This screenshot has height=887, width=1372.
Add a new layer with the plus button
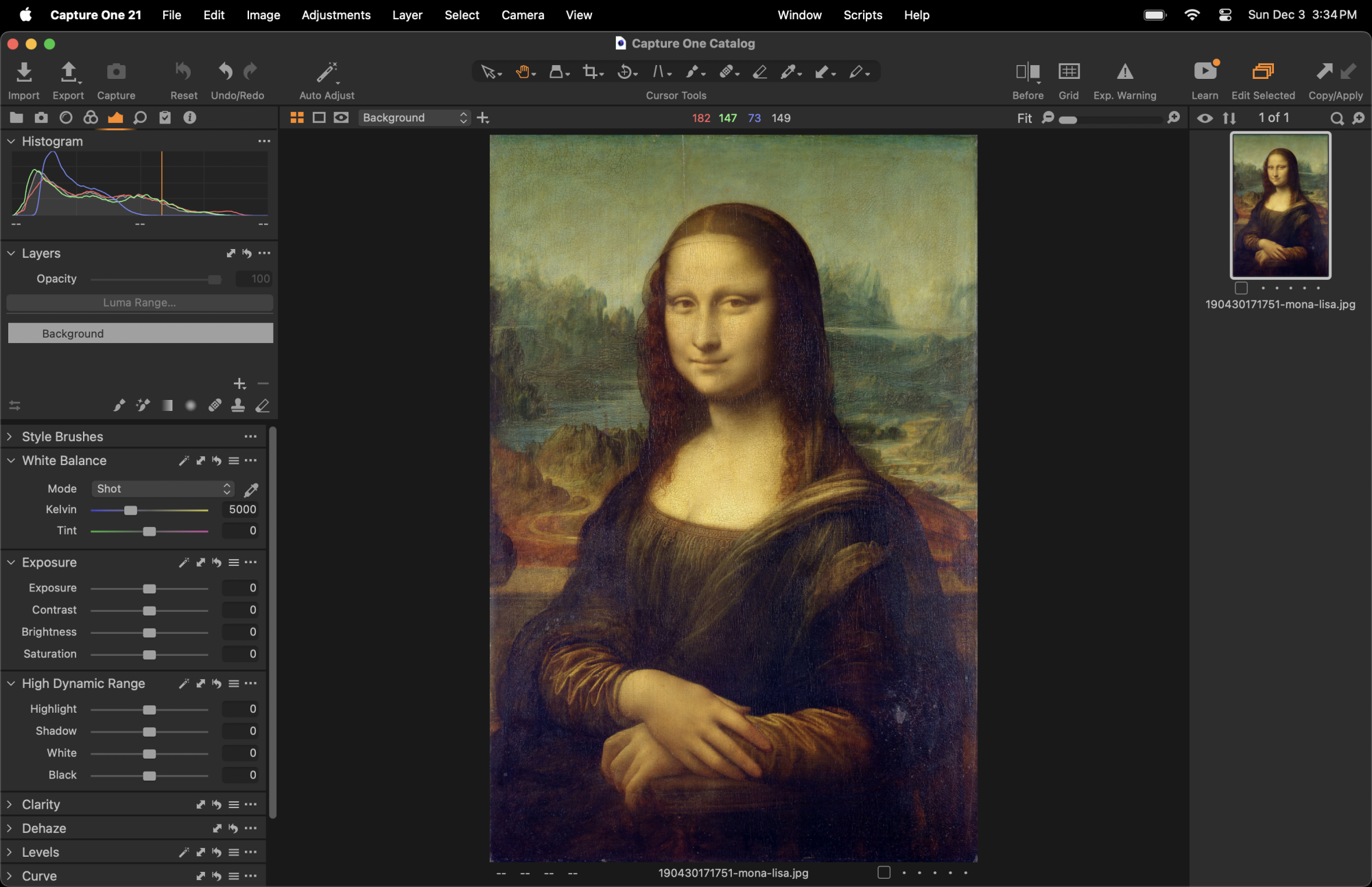pyautogui.click(x=239, y=383)
